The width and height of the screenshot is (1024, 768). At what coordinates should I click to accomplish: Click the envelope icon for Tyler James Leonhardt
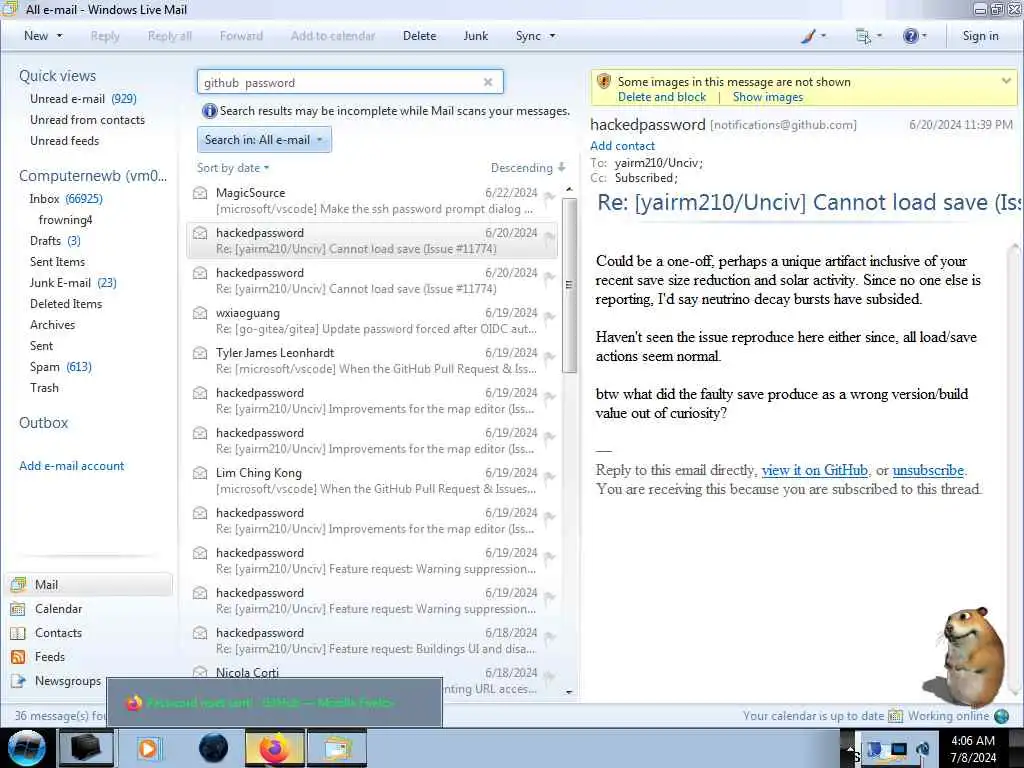[x=200, y=353]
